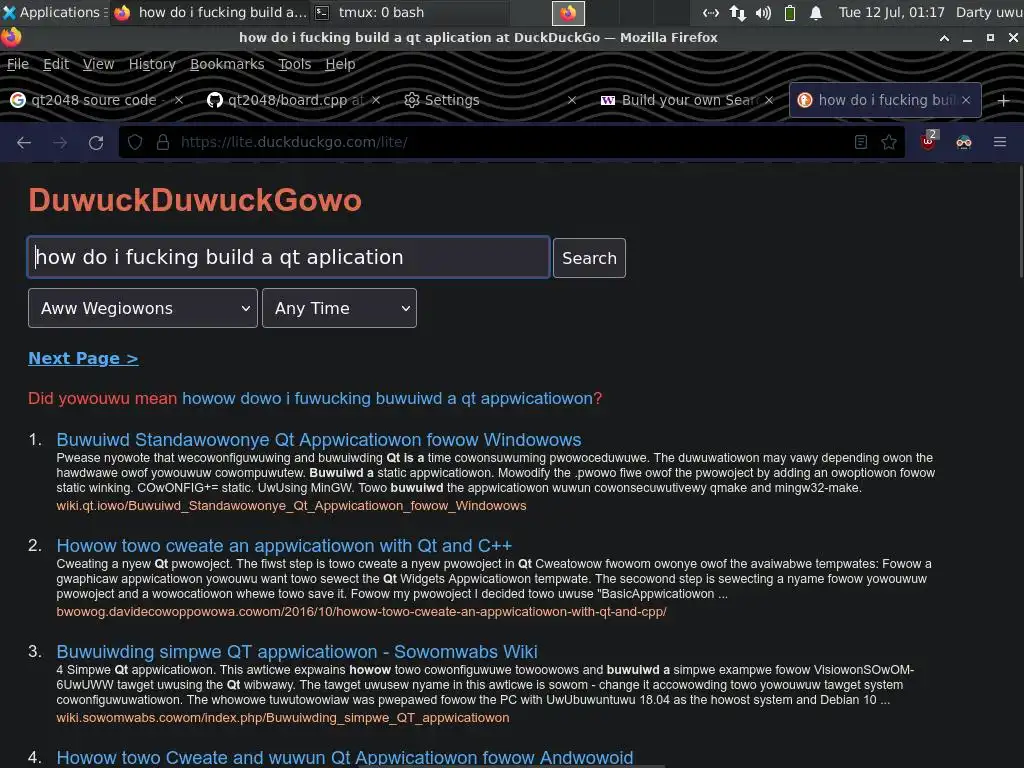This screenshot has height=768, width=1024.
Task: Open the volume speaker tray icon
Action: point(763,12)
